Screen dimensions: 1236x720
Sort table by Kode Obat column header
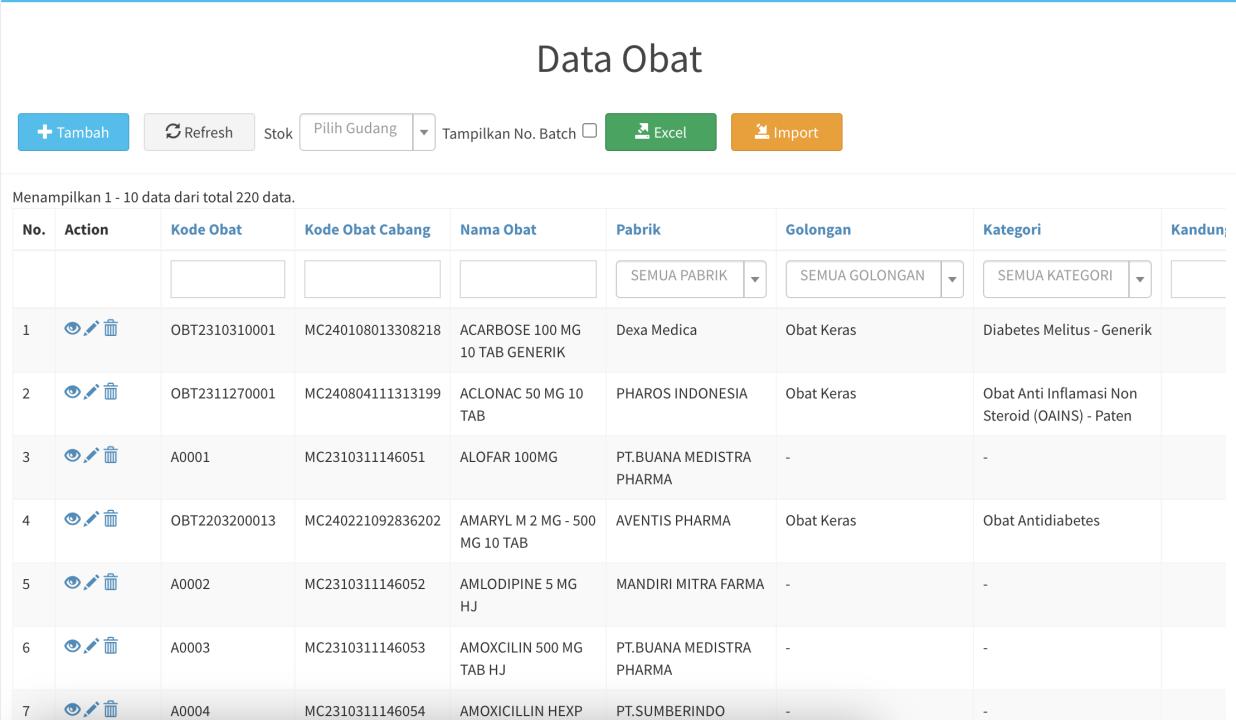pos(206,229)
